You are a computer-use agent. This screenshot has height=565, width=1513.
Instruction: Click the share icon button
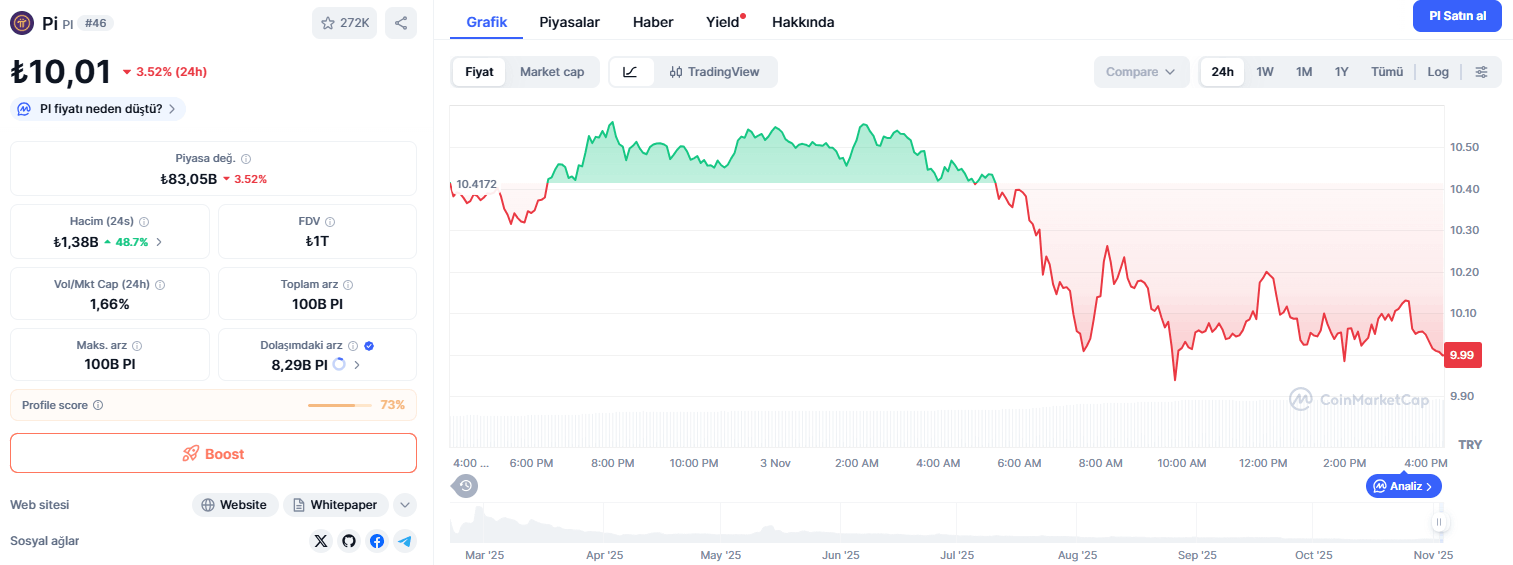401,22
